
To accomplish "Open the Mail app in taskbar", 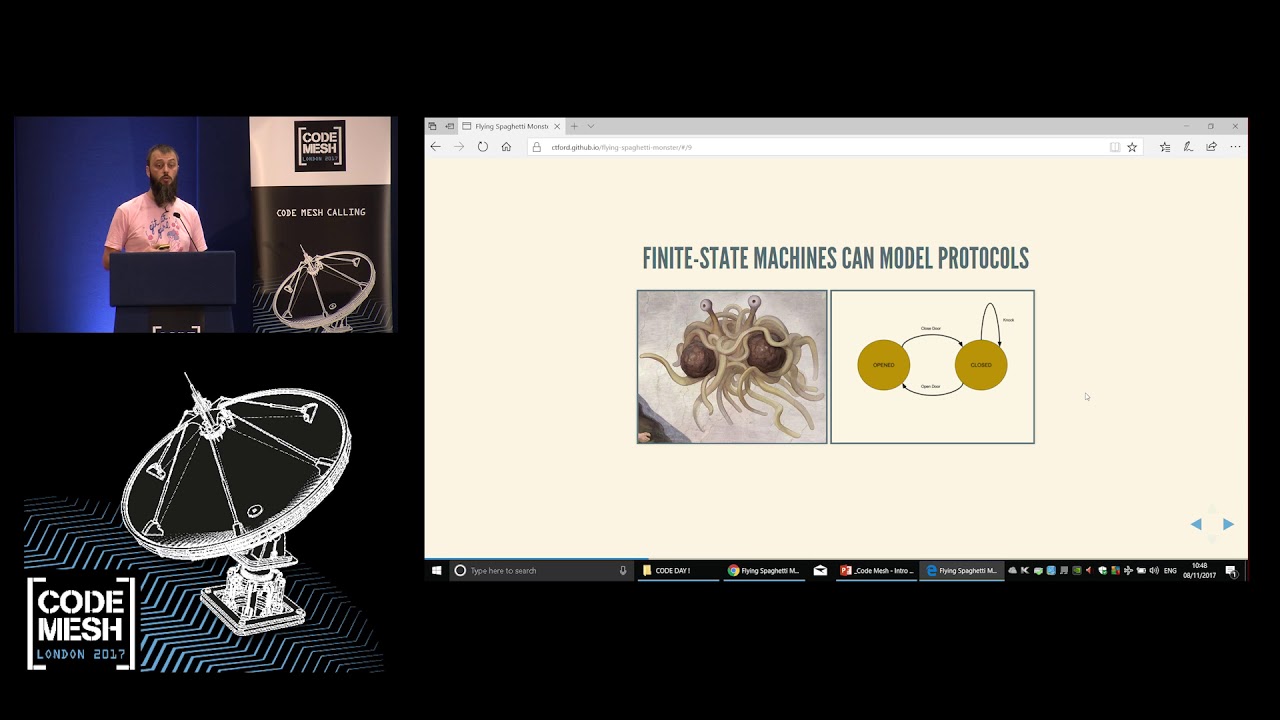I will [820, 570].
